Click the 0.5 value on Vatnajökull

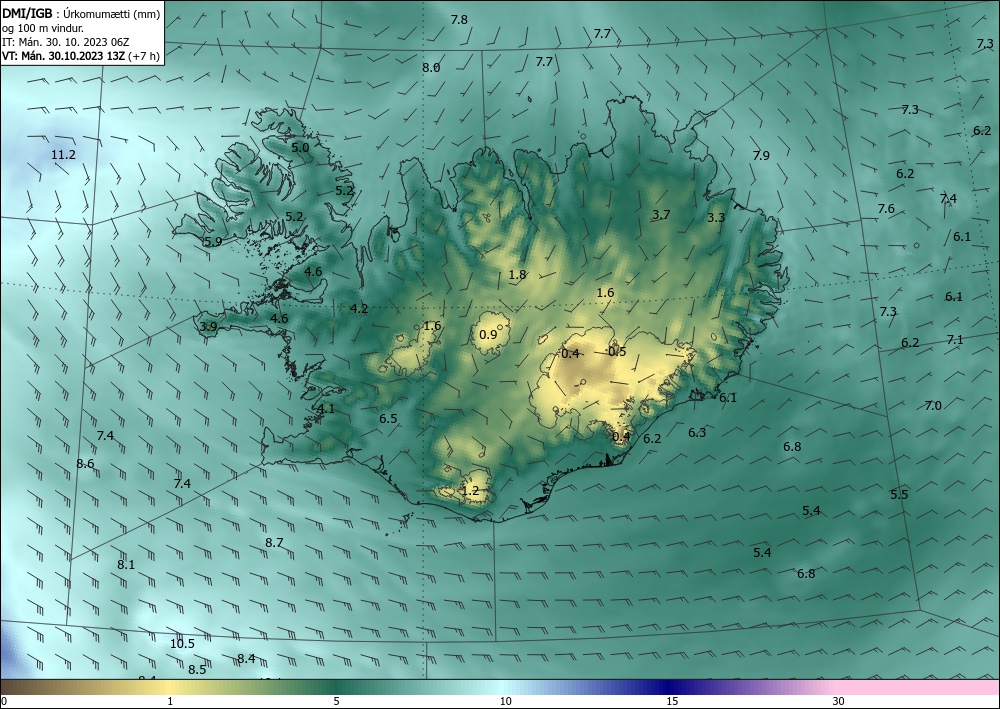pos(617,351)
